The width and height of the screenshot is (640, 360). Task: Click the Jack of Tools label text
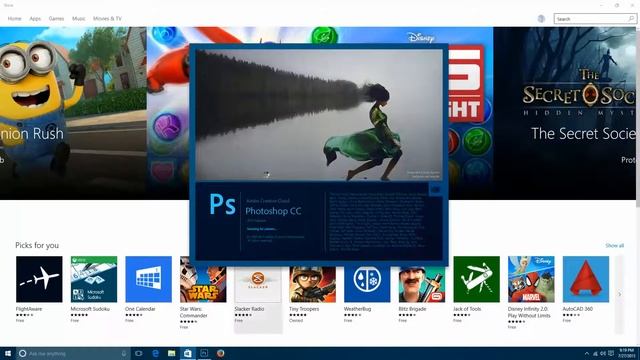[x=467, y=309]
